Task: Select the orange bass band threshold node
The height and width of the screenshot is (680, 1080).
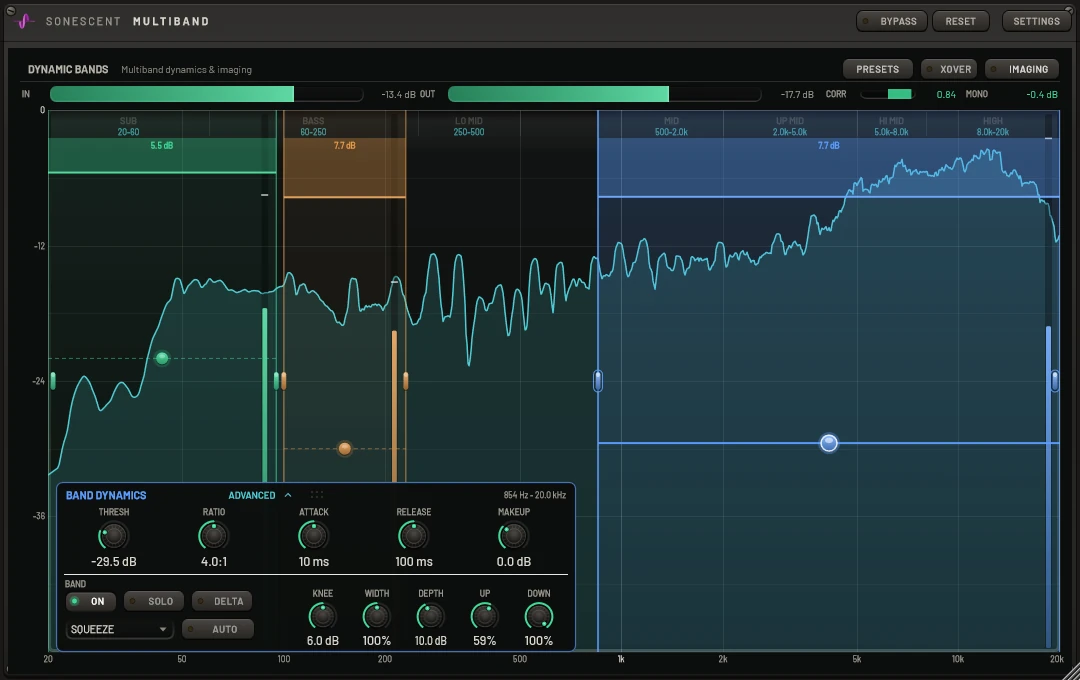Action: pyautogui.click(x=344, y=449)
